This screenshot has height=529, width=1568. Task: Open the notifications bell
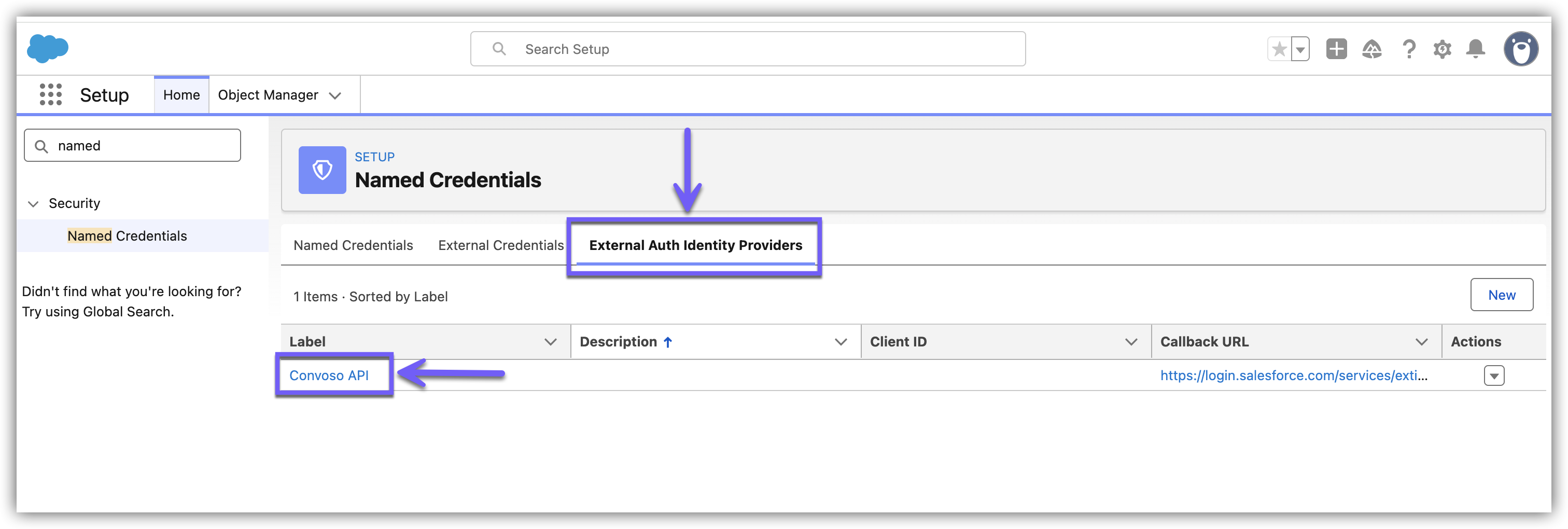(x=1476, y=49)
